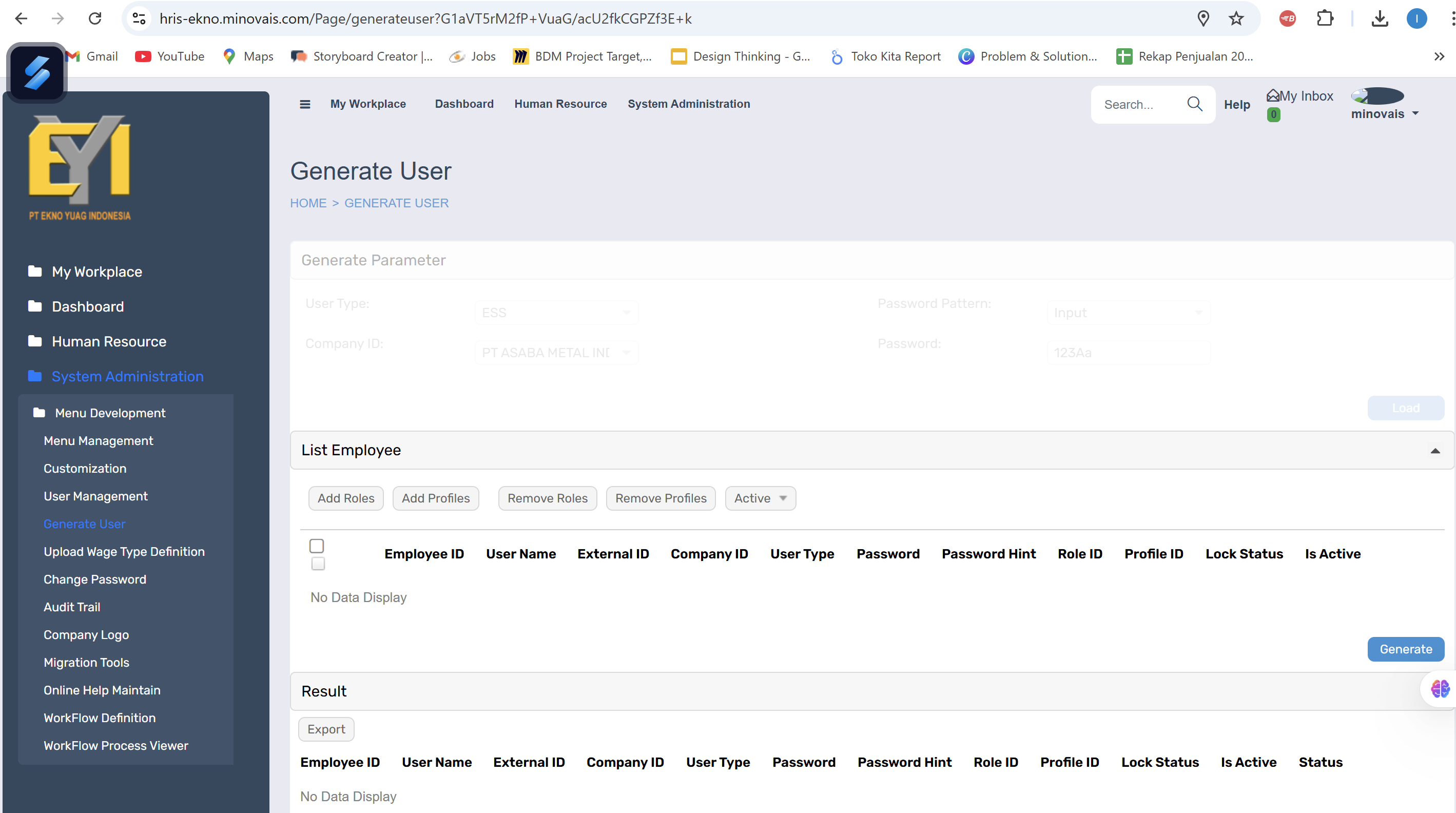Open Human Resource top menu
Screen dimensions: 1456x813
[x=560, y=104]
